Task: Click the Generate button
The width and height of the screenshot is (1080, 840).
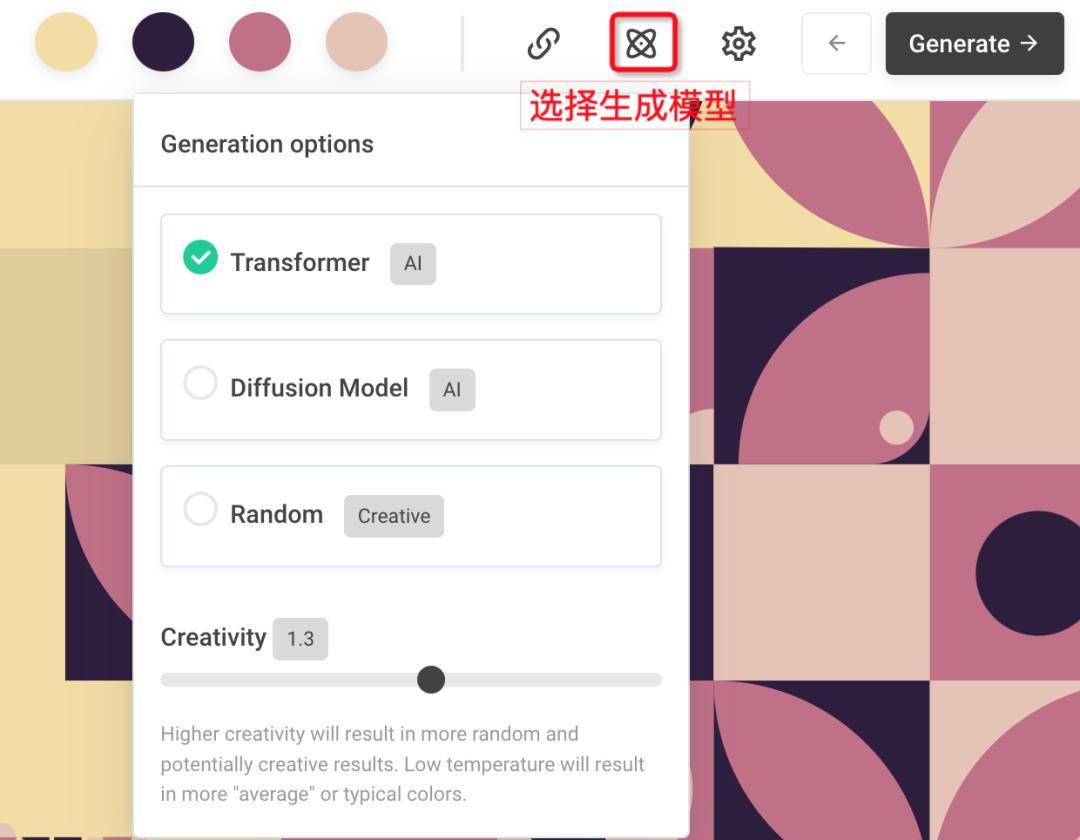Action: point(974,43)
